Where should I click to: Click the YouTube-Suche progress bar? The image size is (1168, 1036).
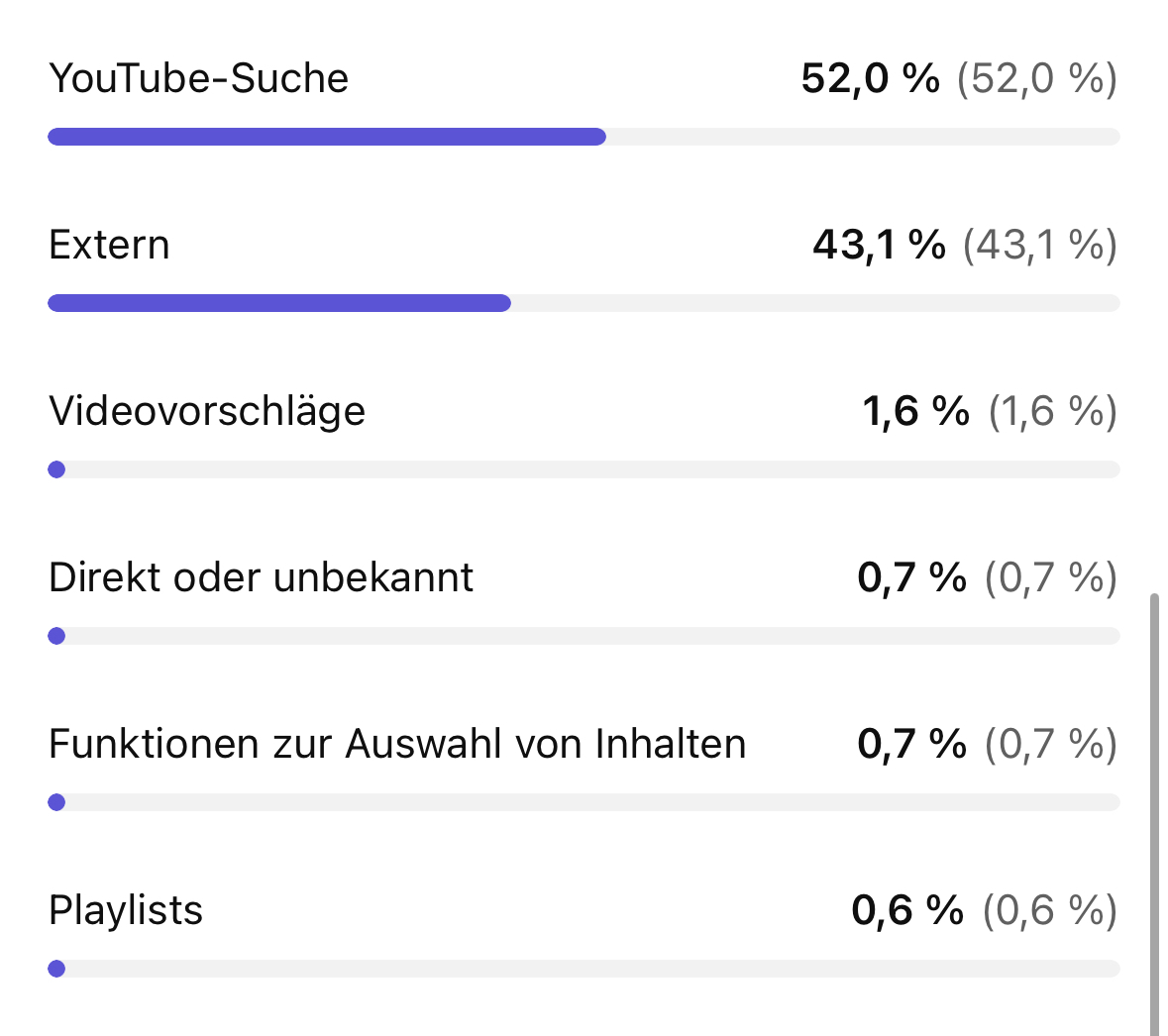pos(327,137)
